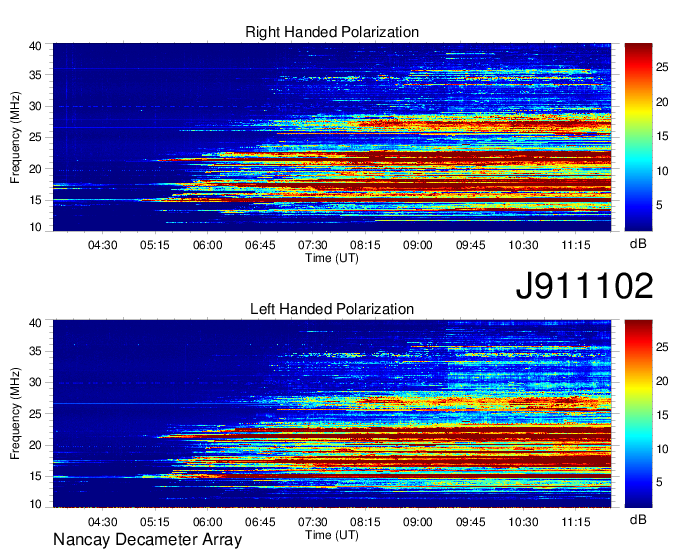Click 10 MHz frequency tick on Right Handed plot

pos(36,227)
